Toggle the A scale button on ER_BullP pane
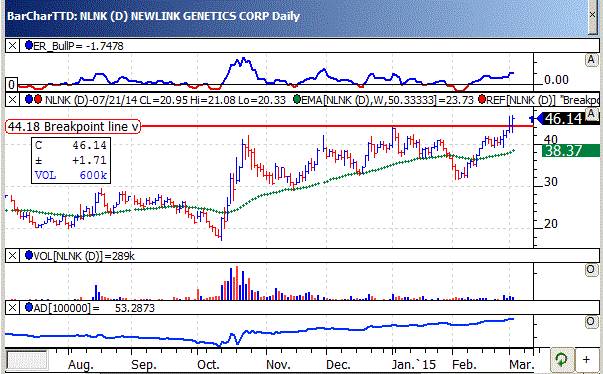Image resolution: width=603 pixels, height=374 pixels. click(x=591, y=60)
